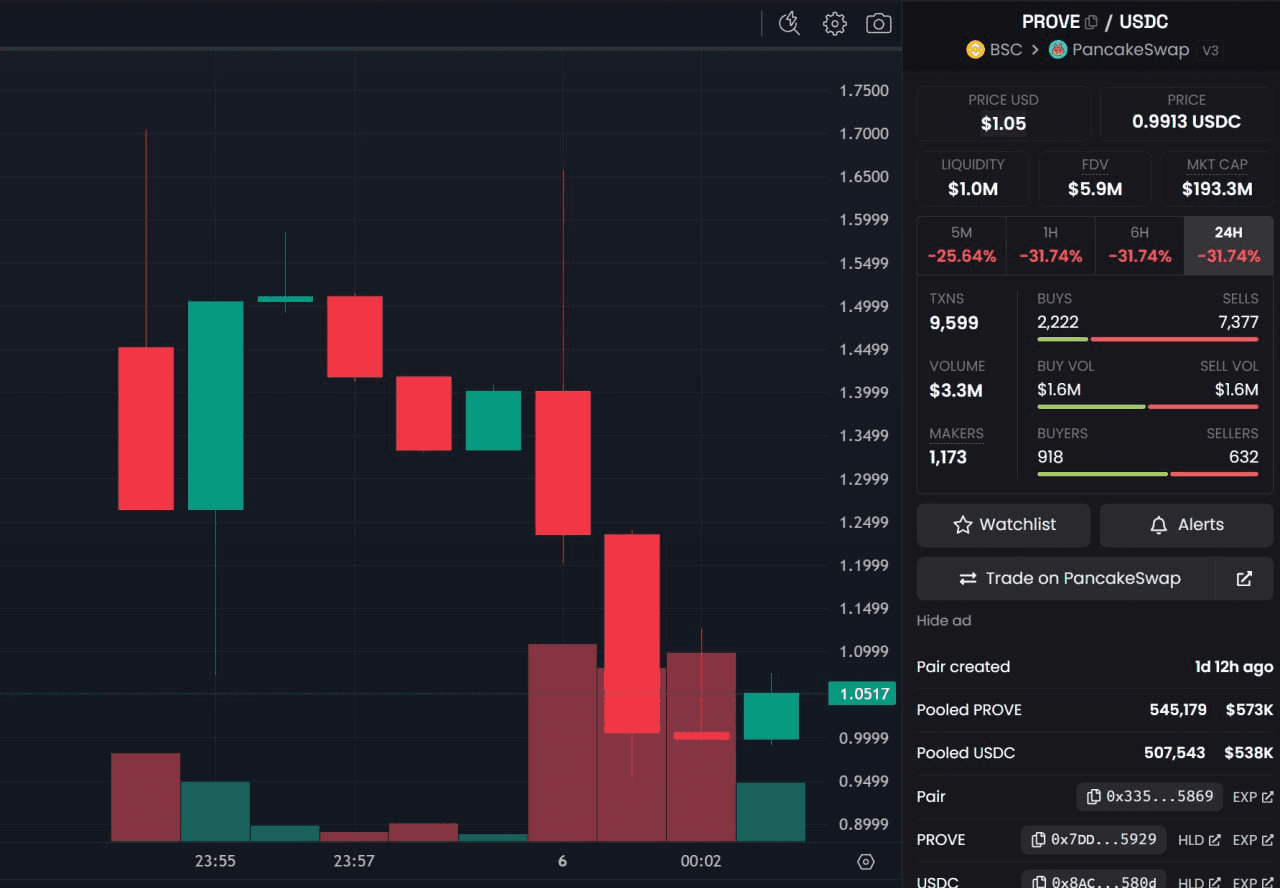Open PancakeSwap trade in new window icon
Screen dimensions: 1280x888
coord(1244,578)
